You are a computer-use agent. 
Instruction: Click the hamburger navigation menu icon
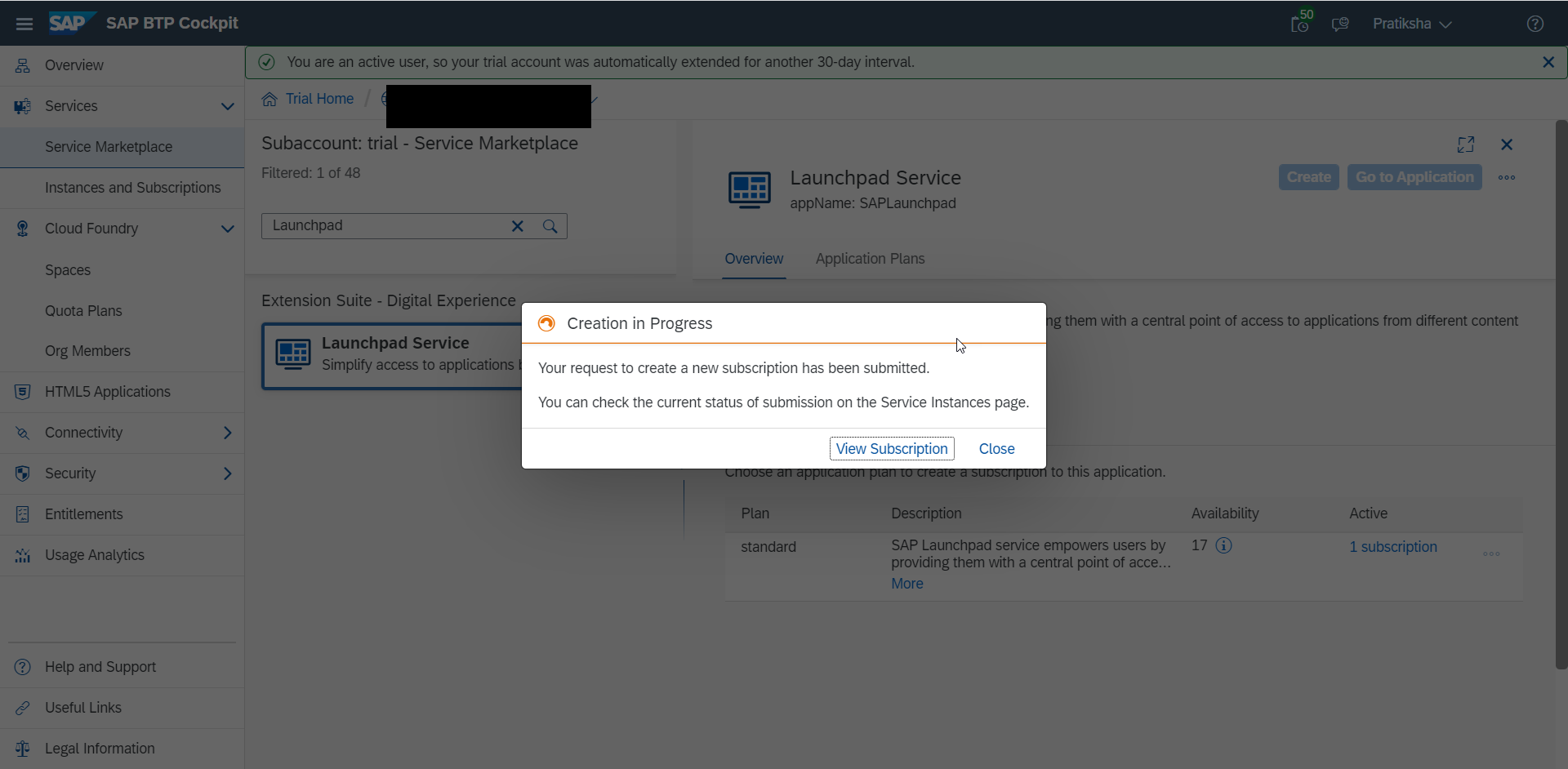click(24, 24)
